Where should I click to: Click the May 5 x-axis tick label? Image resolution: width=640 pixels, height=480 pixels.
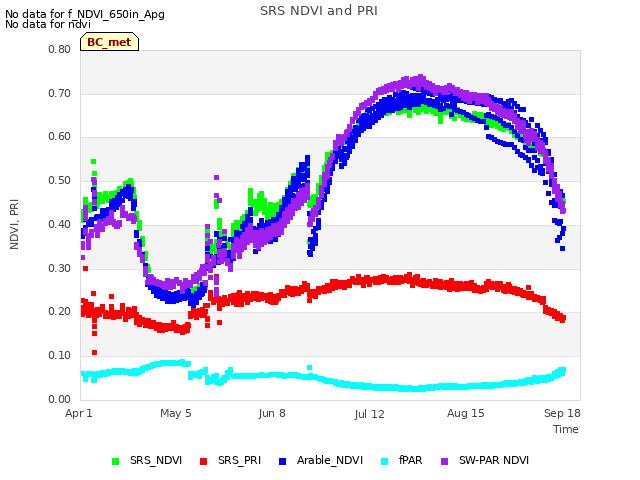click(x=176, y=413)
